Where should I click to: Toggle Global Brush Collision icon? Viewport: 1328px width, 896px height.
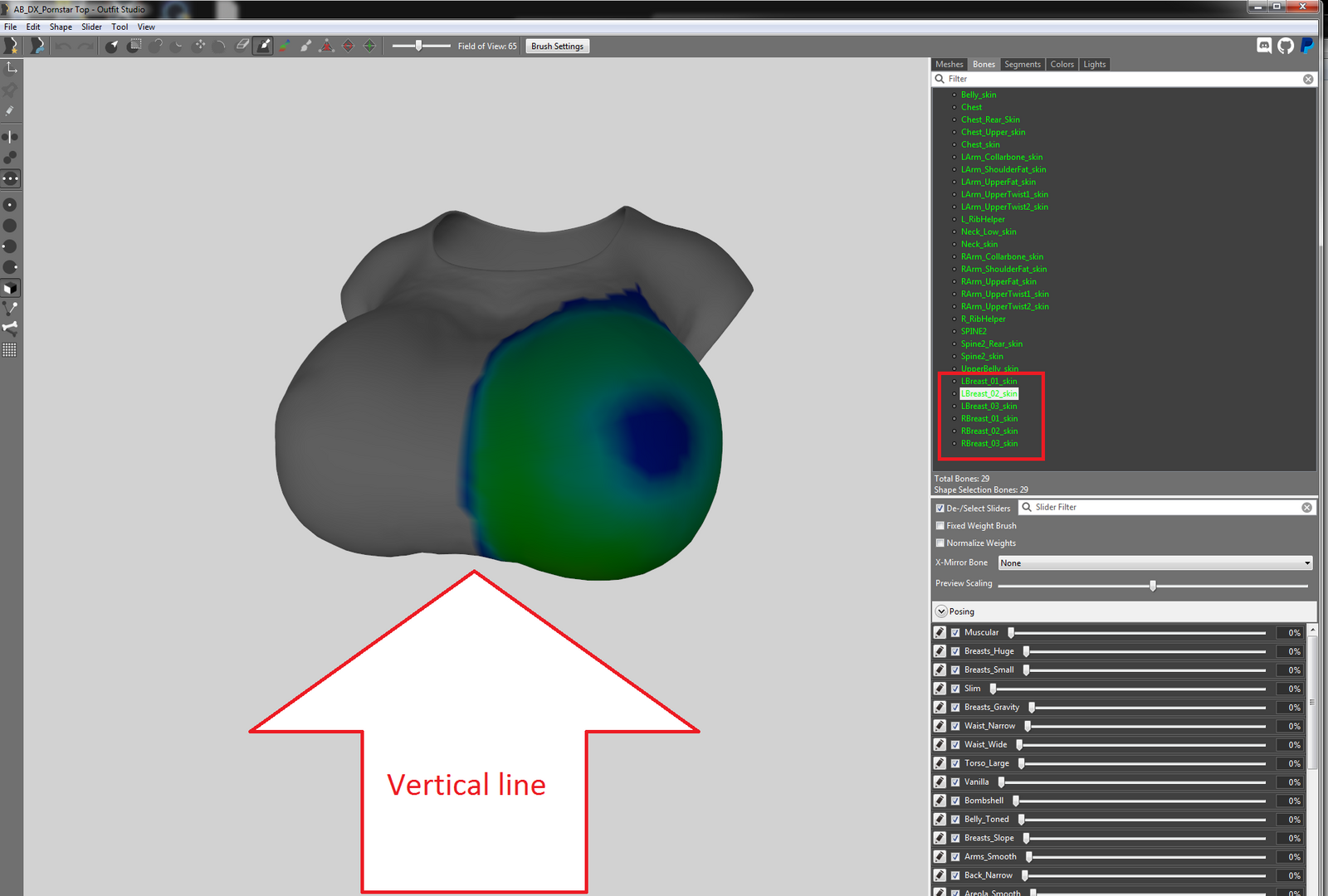click(x=10, y=178)
